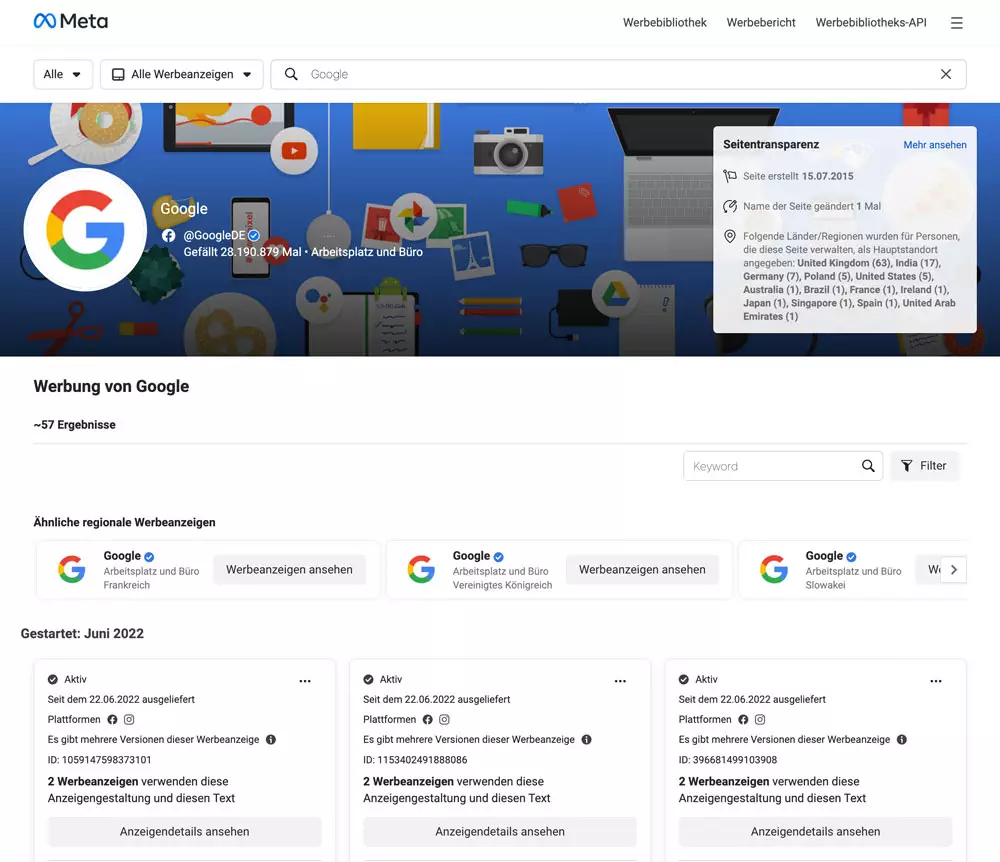The image size is (1000, 862).
Task: Click Google logo in the Frankreich card
Action: click(x=71, y=569)
